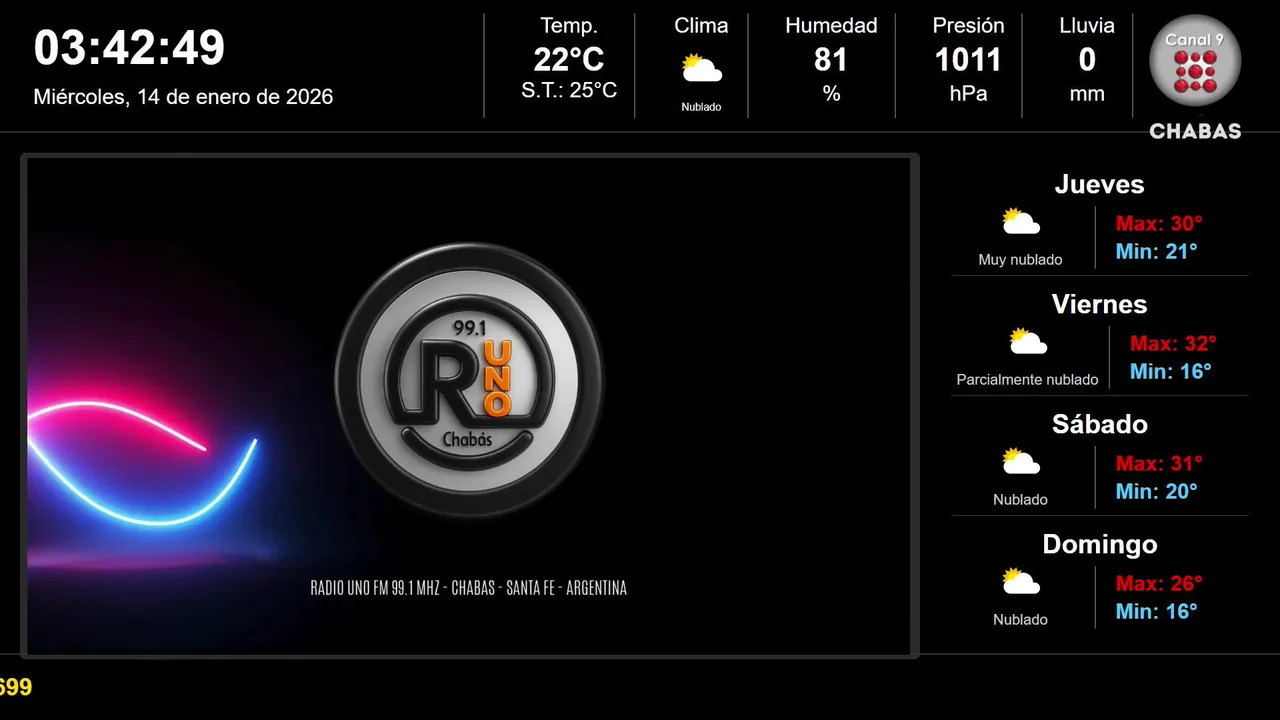Click the Jueves day heading
1280x720 pixels.
[1099, 184]
